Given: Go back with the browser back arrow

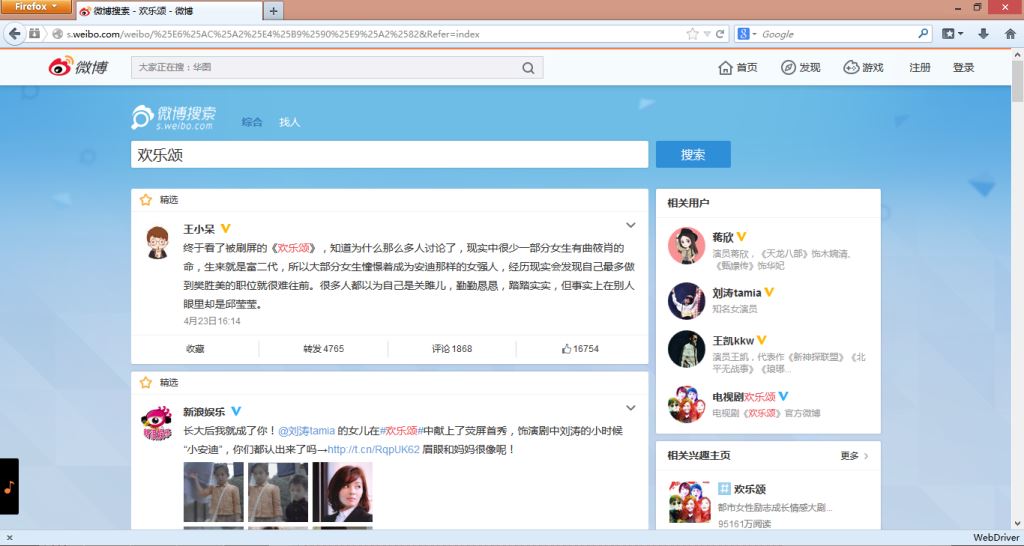Looking at the screenshot, I should tap(14, 34).
